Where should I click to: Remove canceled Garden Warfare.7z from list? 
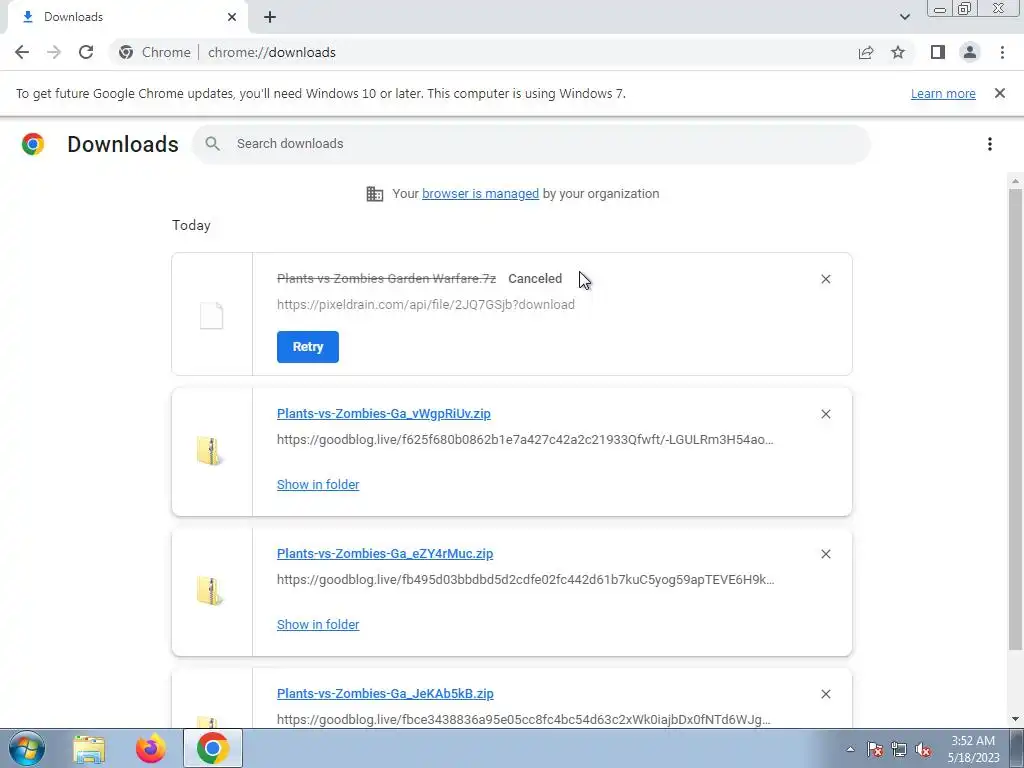(825, 279)
